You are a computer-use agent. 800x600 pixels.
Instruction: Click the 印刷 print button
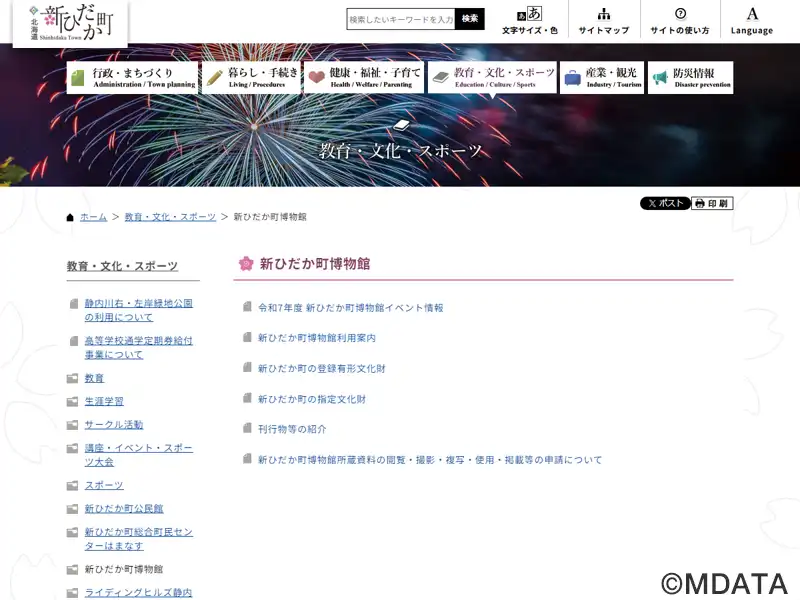click(712, 203)
